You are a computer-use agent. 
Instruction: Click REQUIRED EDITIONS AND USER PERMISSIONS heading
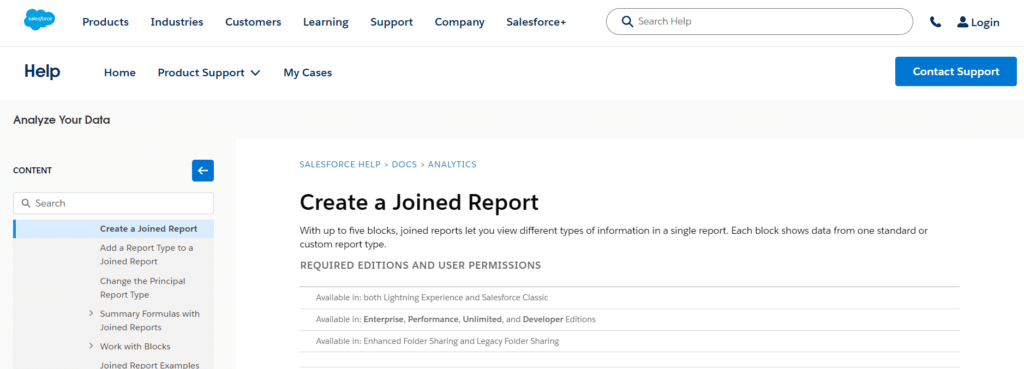[x=421, y=265]
